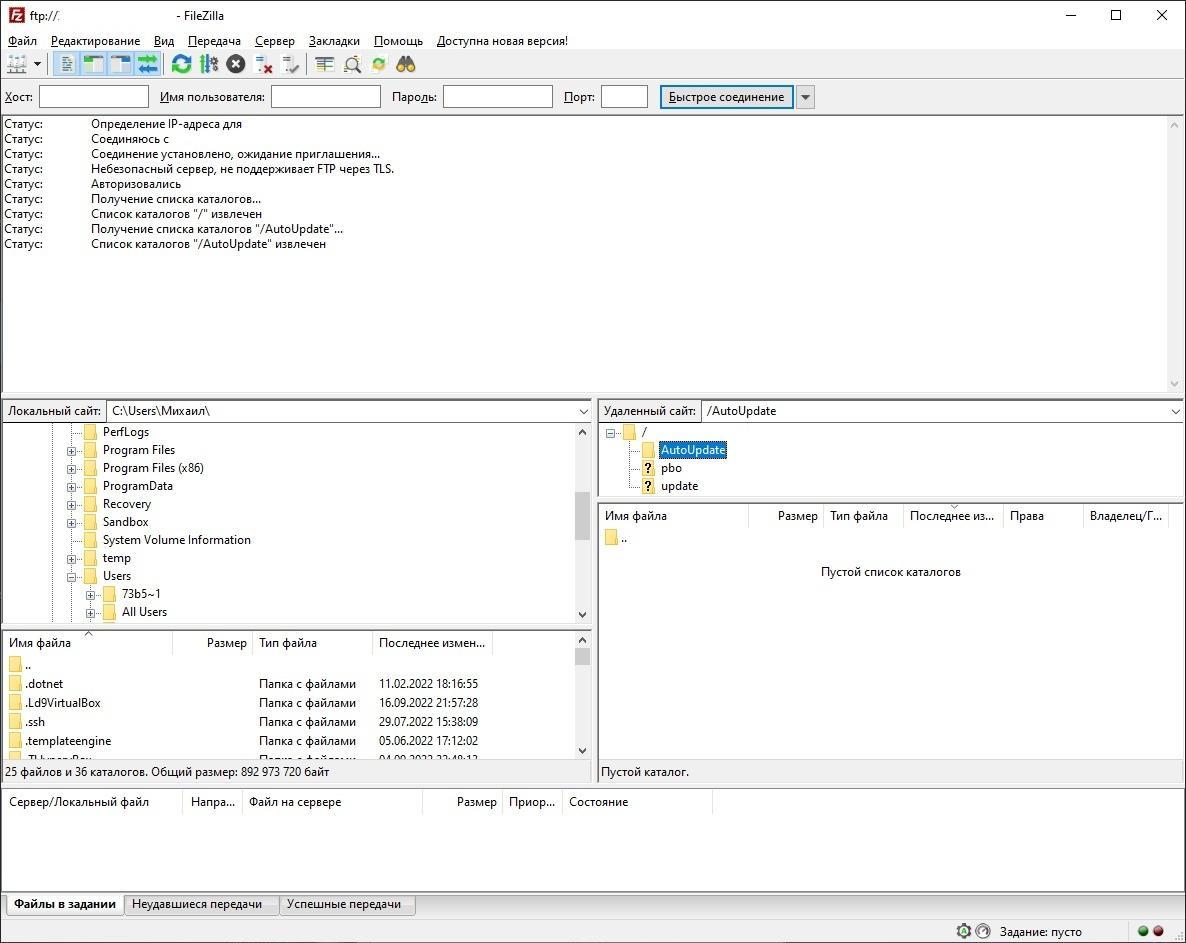Collapse the Users folder in tree
Image resolution: width=1186 pixels, height=943 pixels.
point(72,576)
